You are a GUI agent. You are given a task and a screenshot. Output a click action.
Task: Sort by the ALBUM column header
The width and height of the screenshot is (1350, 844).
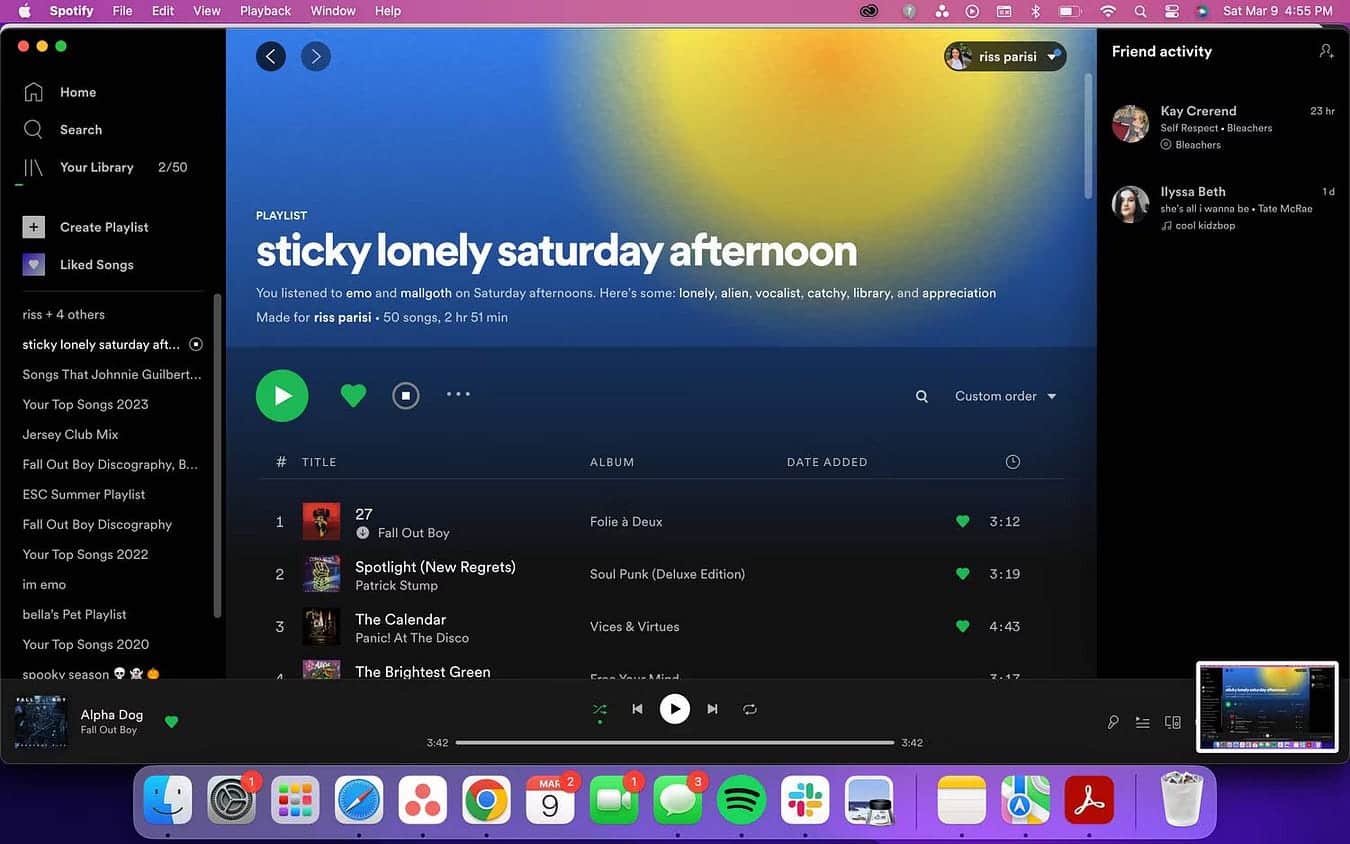612,462
